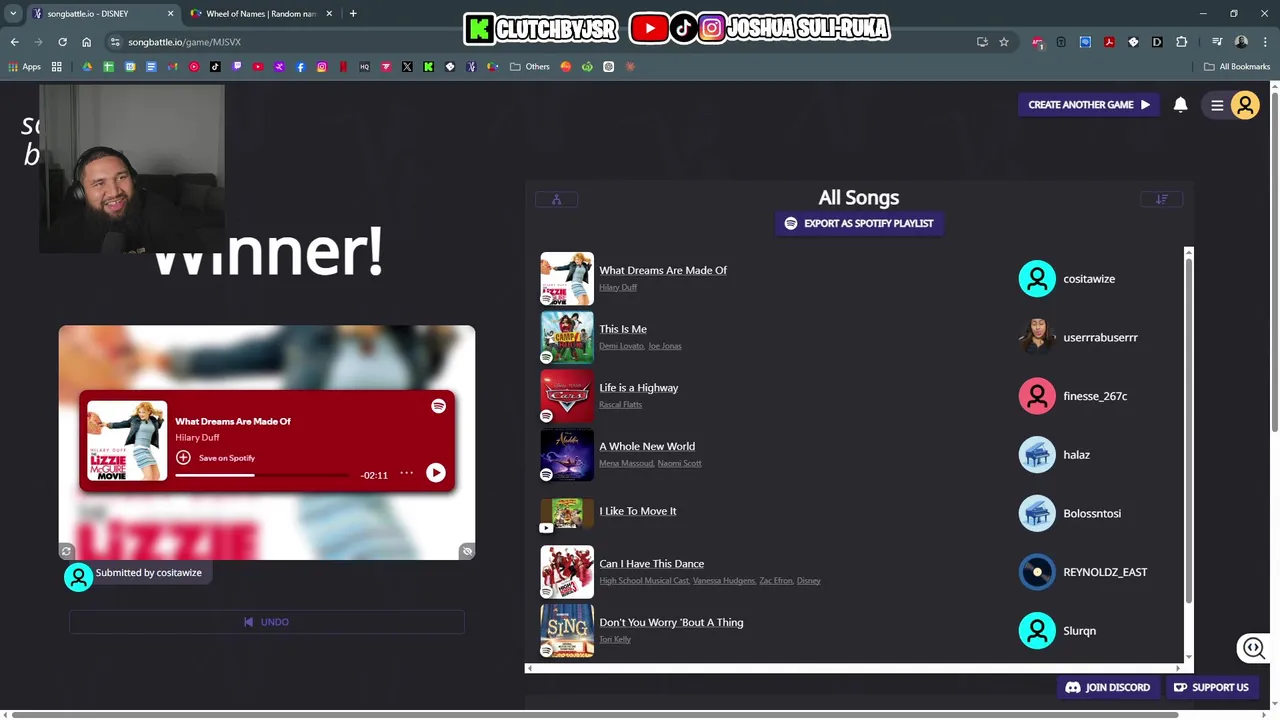Screen dimensions: 1280x720
Task: Open the three-dots menu in Spotify player
Action: click(x=406, y=473)
